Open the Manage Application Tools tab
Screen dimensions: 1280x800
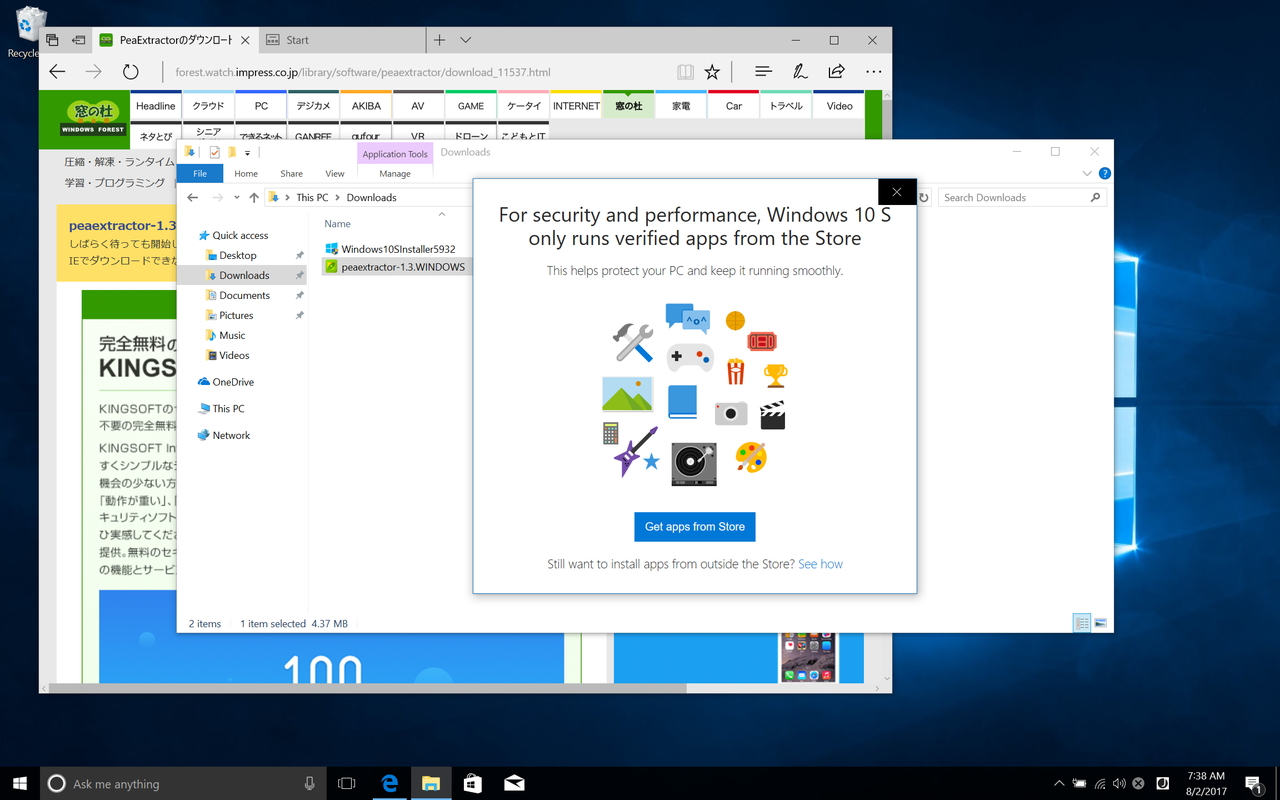tap(395, 173)
